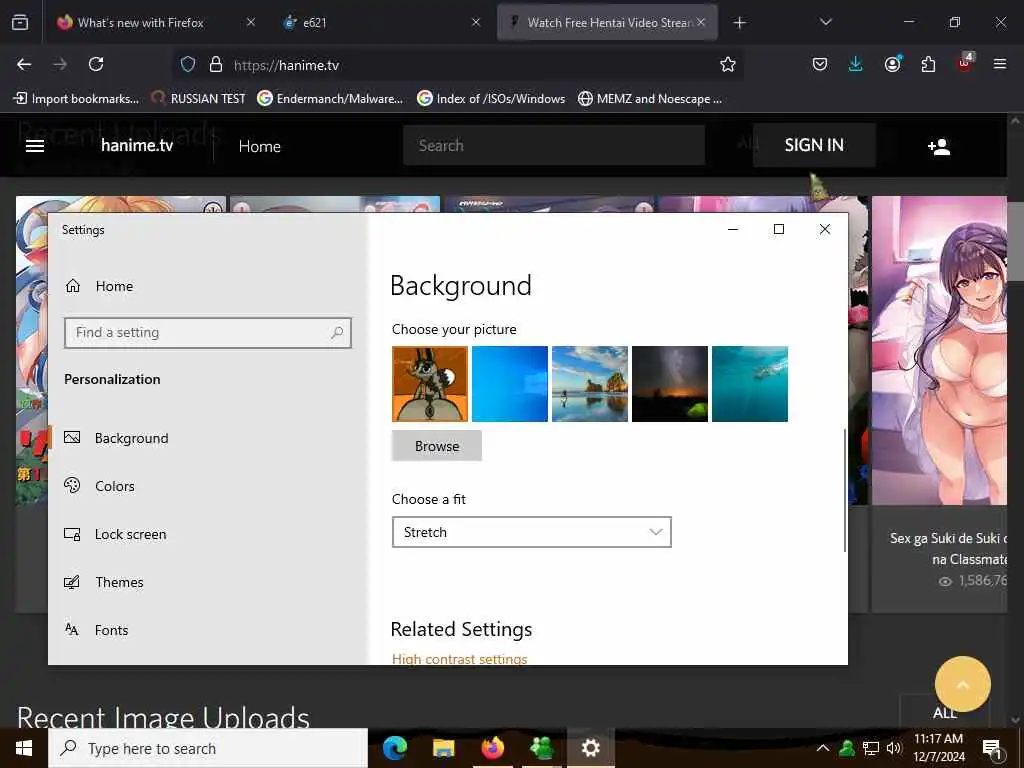Screen dimensions: 1024x768
Task: Show site security info via lock icon
Action: (x=216, y=64)
